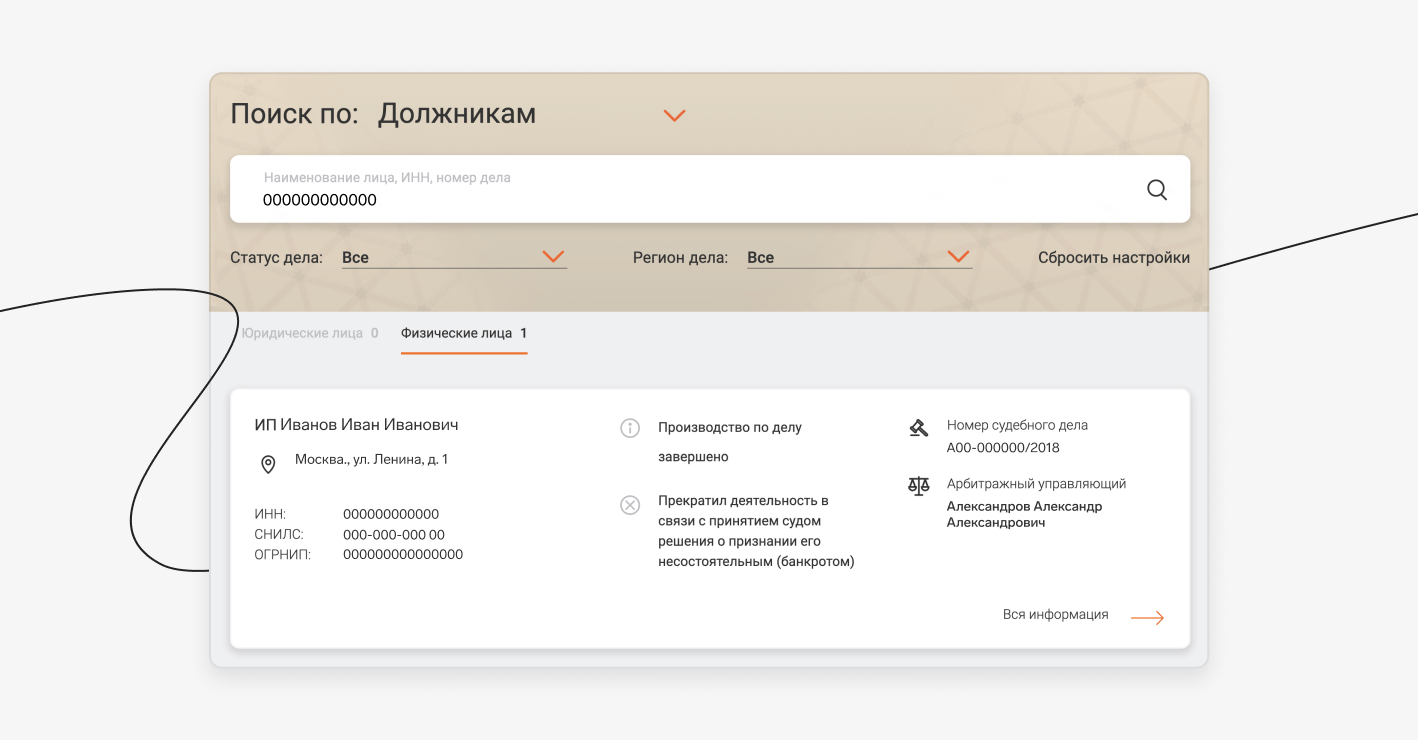Expand the Статус дела dropdown
Image resolution: width=1418 pixels, height=740 pixels.
455,257
